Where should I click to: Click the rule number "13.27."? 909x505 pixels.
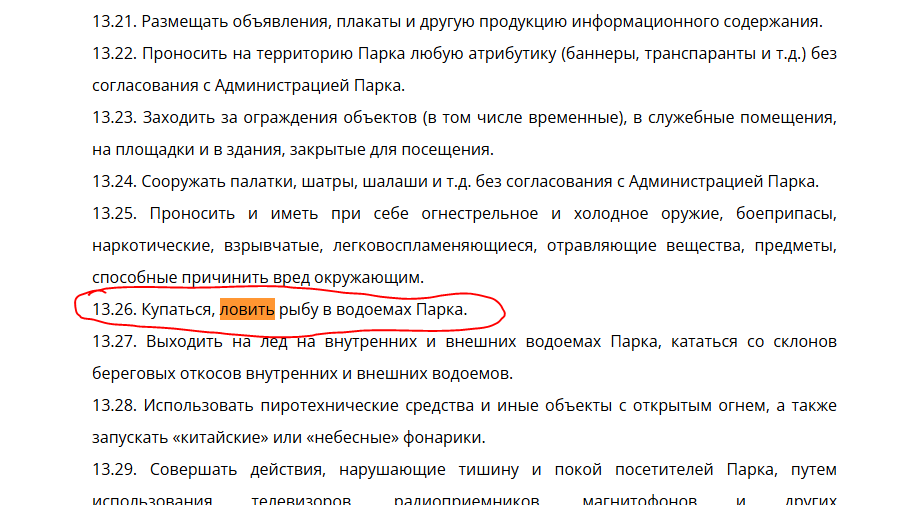[114, 341]
